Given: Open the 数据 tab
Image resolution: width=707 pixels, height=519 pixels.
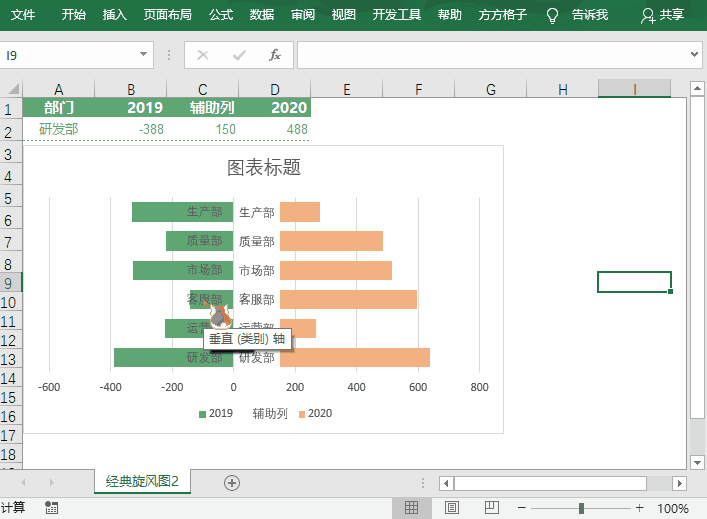Looking at the screenshot, I should (262, 15).
